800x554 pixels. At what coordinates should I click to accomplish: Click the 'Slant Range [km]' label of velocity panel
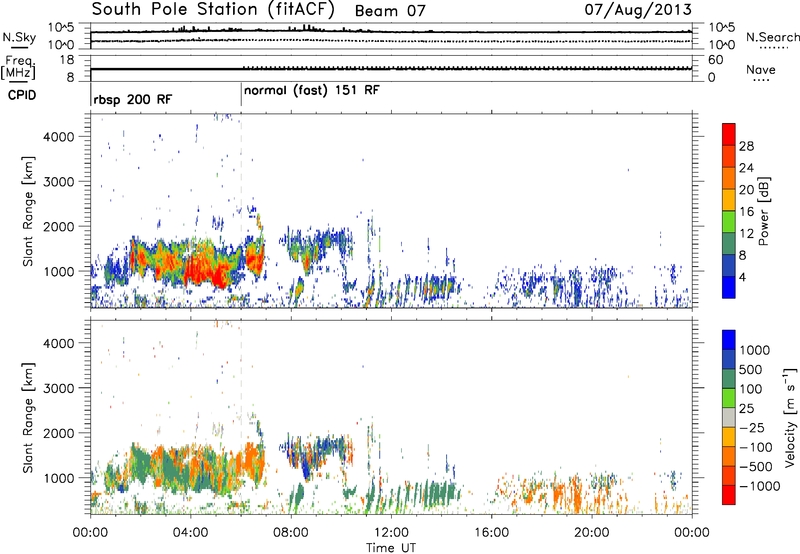28,417
